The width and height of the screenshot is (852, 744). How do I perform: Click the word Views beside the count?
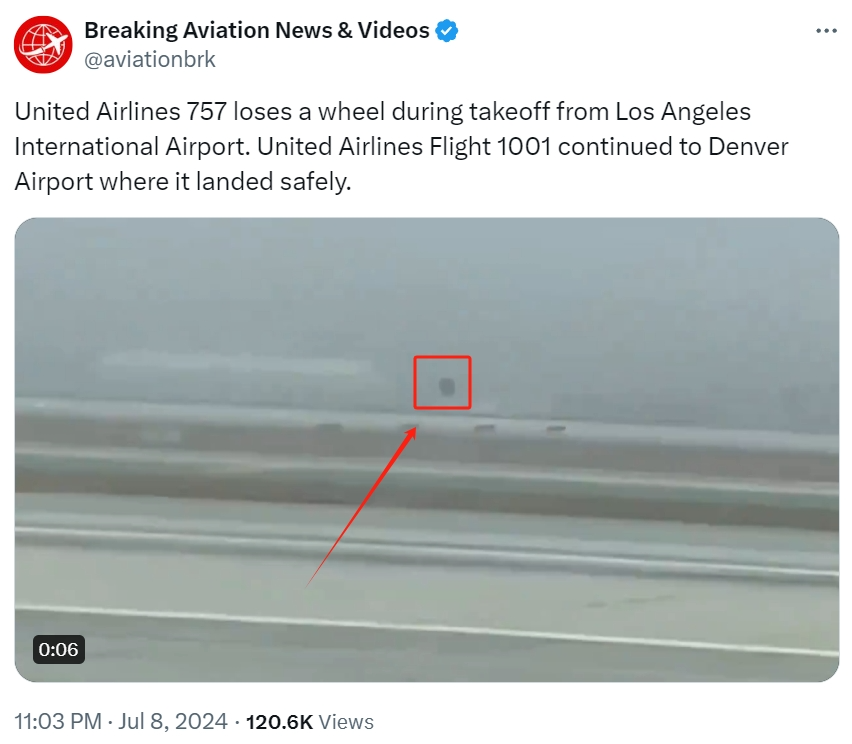tap(346, 722)
